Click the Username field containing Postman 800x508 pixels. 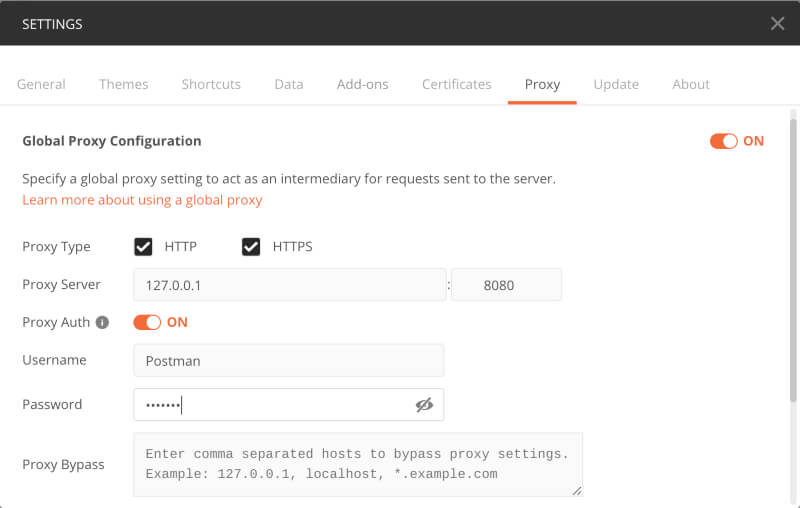(289, 361)
